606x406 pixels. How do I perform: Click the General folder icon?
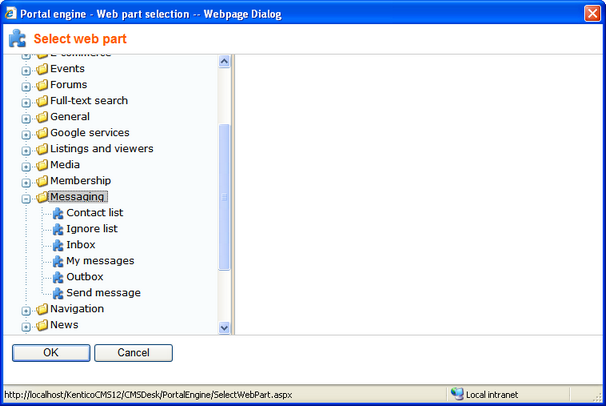tap(42, 117)
